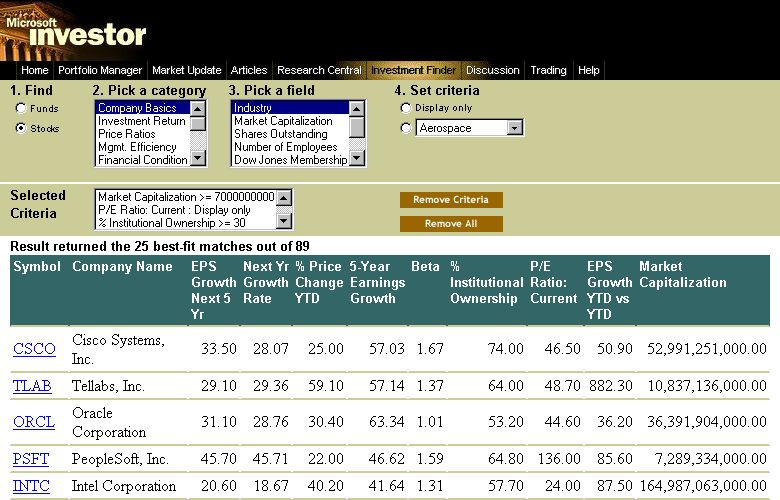The height and width of the screenshot is (500, 780).
Task: Open the PSFT symbol link
Action: pos(33,459)
